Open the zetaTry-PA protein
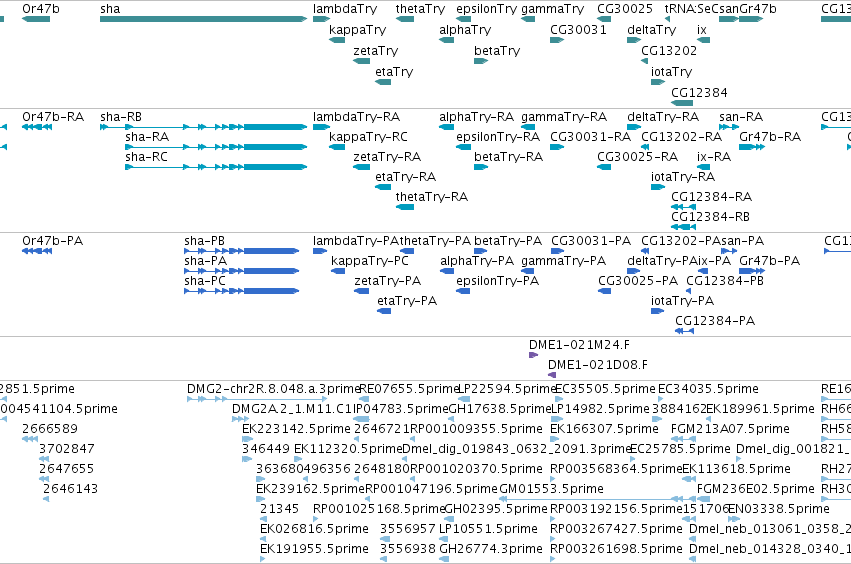This screenshot has height=564, width=851. tap(361, 291)
